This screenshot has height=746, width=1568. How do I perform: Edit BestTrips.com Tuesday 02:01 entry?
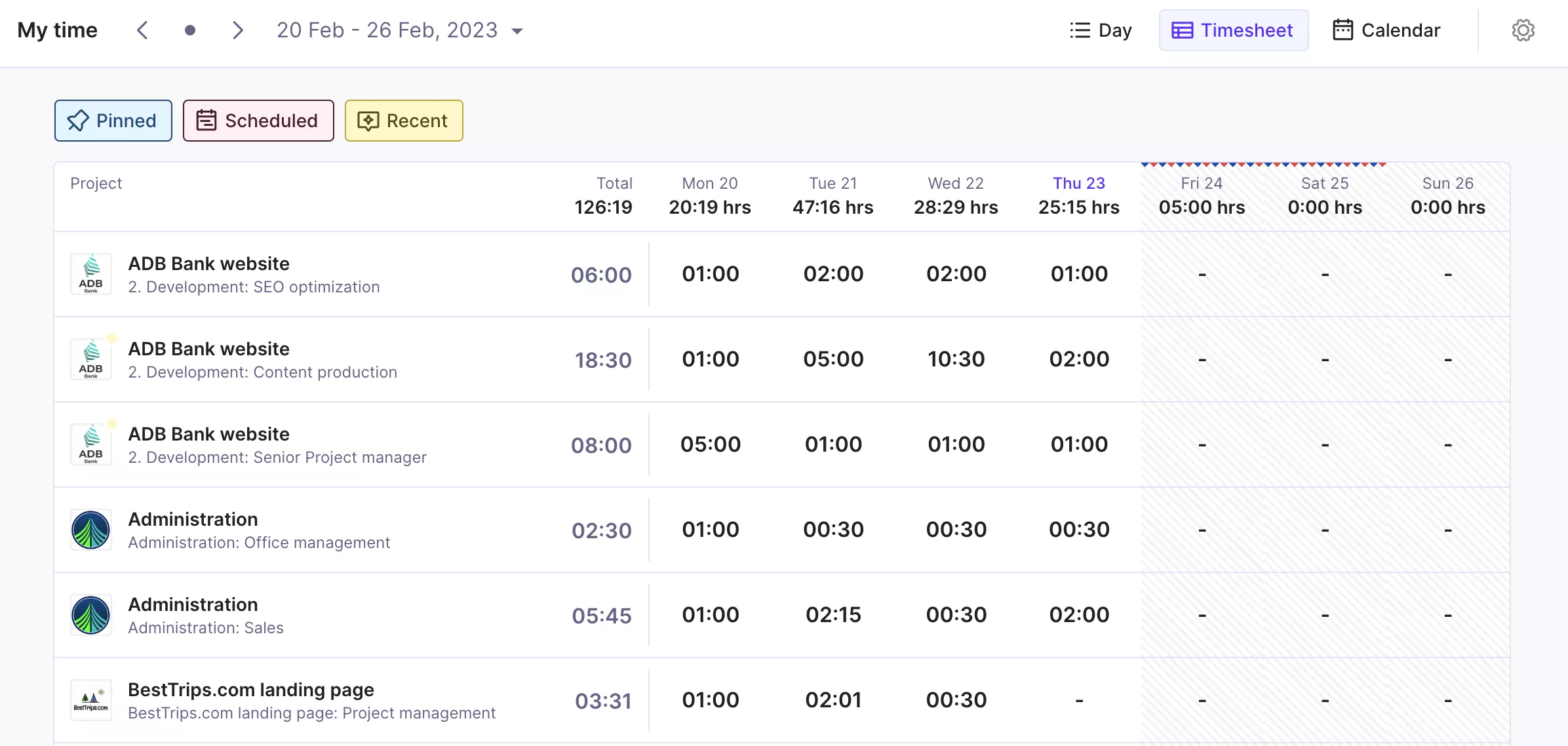[833, 700]
